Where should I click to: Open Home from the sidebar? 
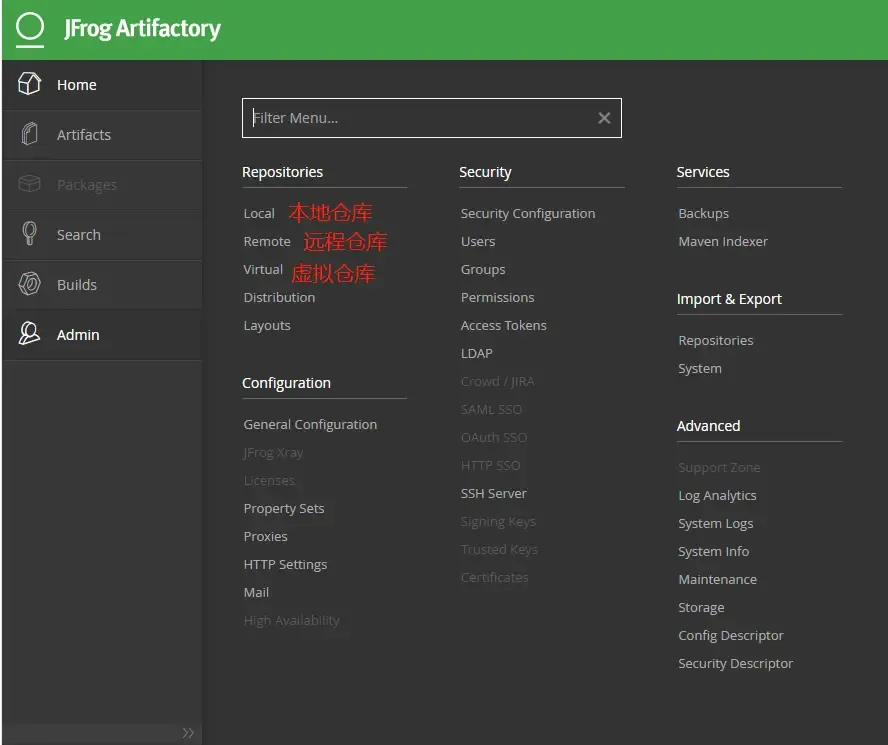(x=76, y=85)
